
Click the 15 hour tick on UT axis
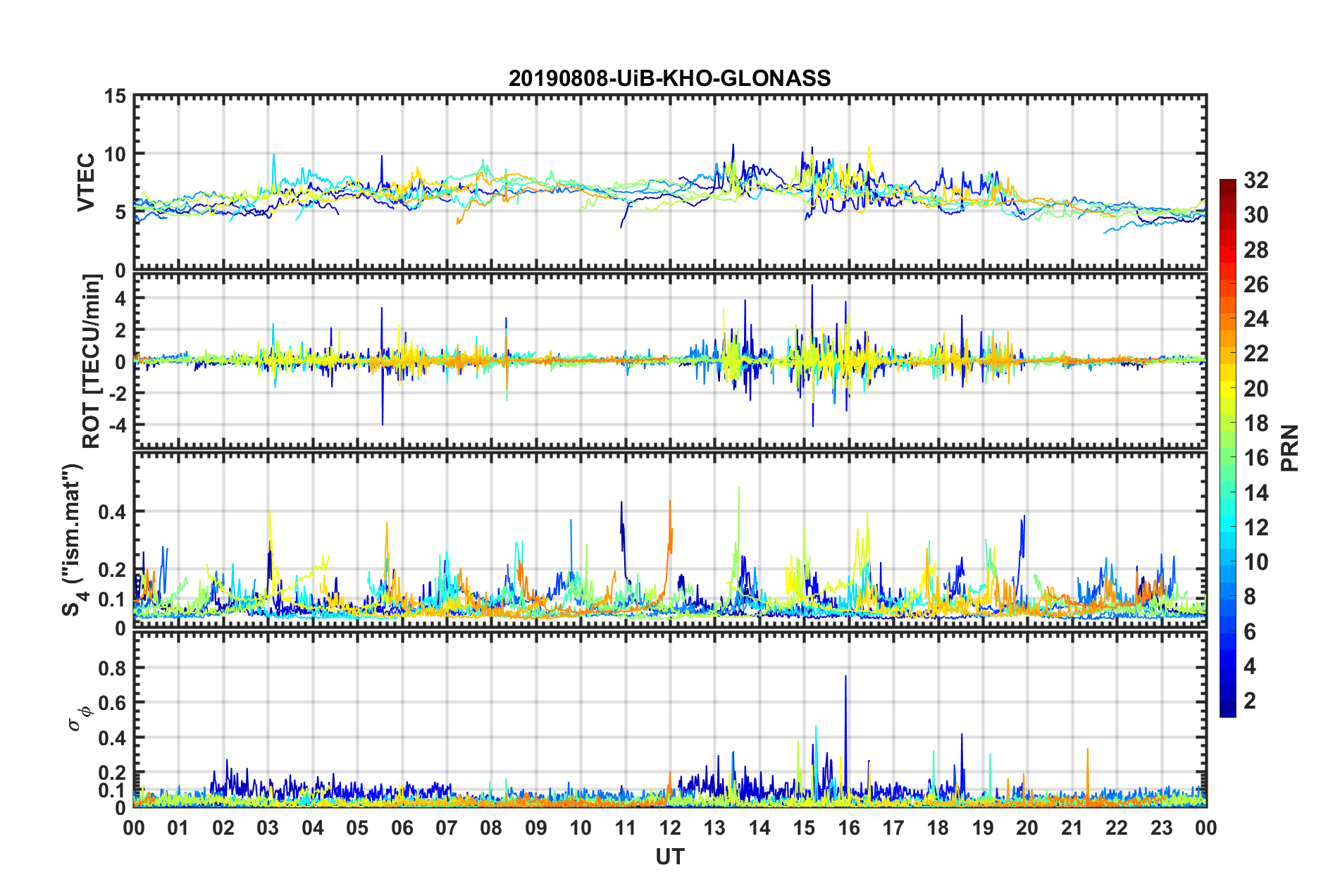(x=804, y=828)
